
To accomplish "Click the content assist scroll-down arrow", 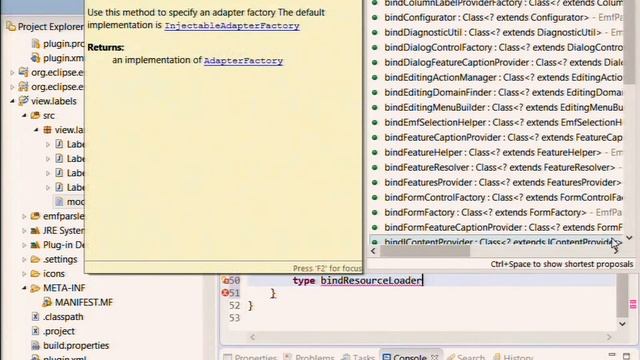I will pyautogui.click(x=629, y=238).
